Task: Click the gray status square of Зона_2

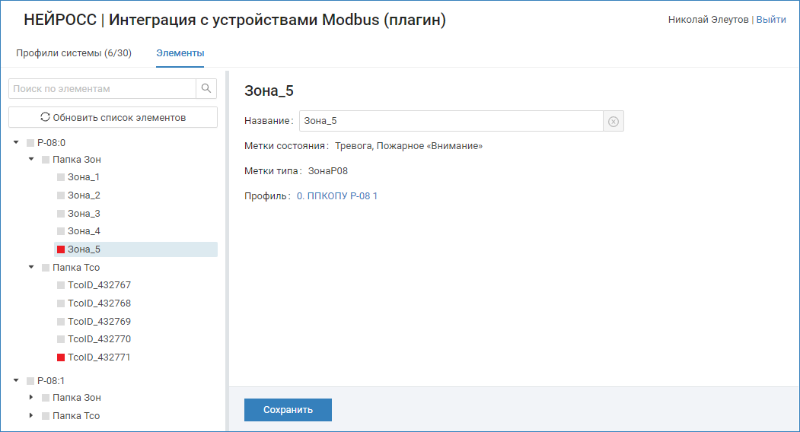Action: coord(61,195)
